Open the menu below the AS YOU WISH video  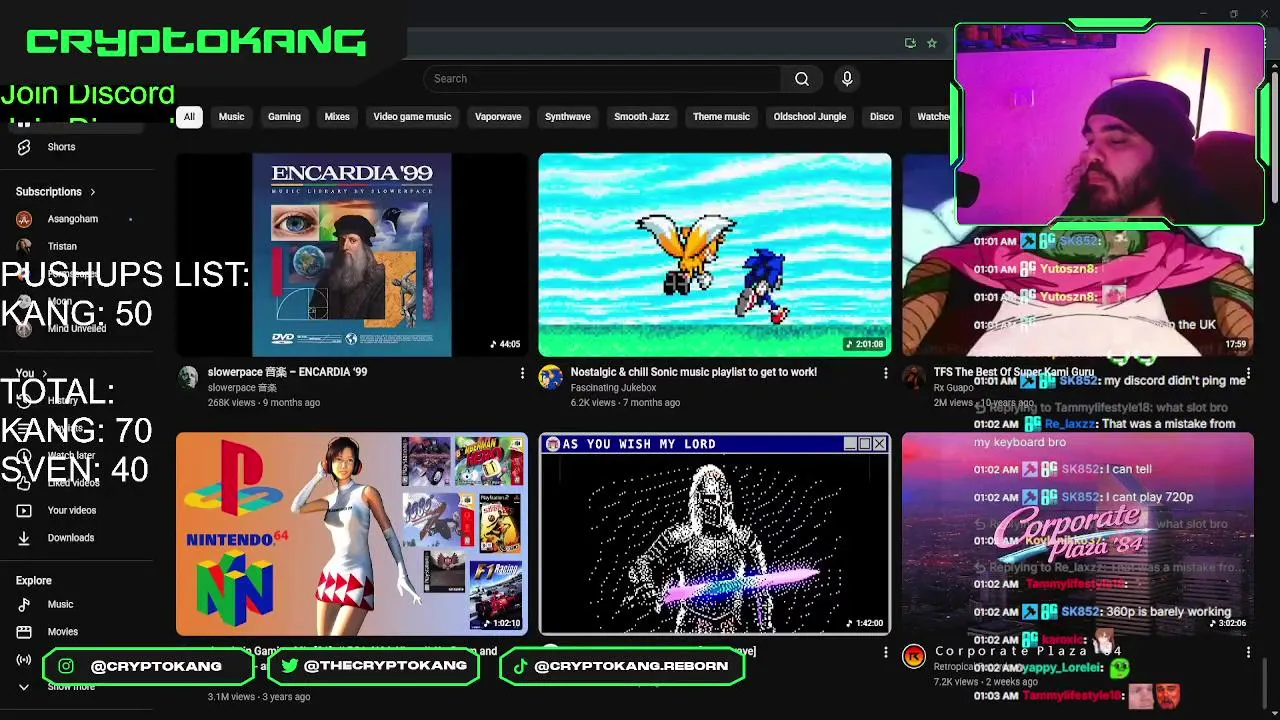(885, 652)
